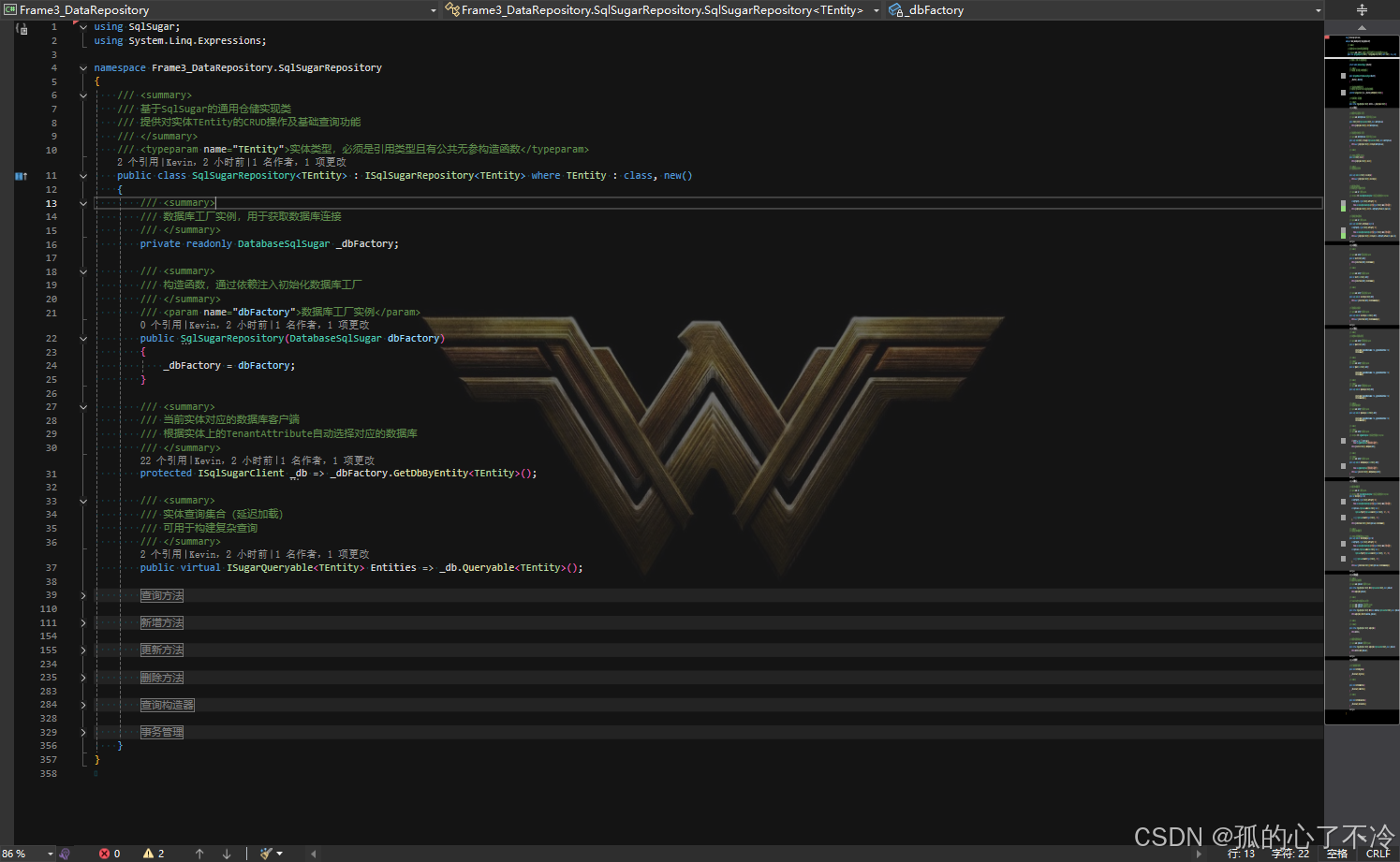Click the collapsed 更新方法 region box

point(162,650)
